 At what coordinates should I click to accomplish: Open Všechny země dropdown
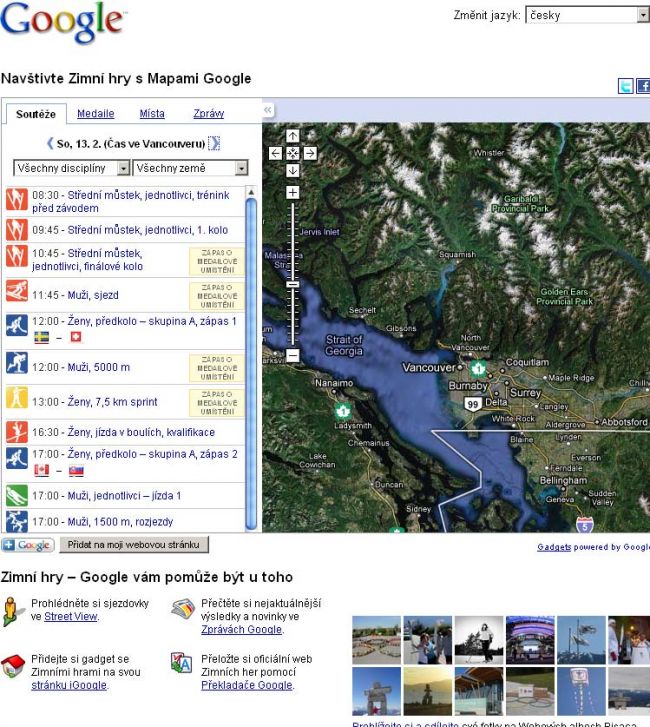coord(191,168)
